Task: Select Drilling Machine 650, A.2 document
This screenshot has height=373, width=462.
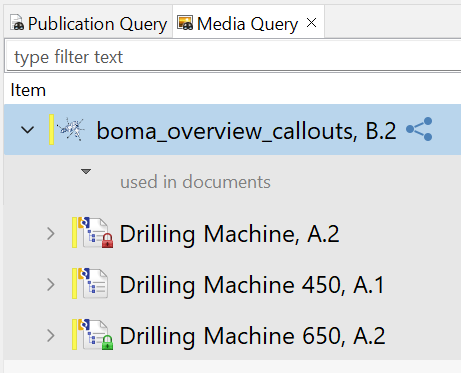Action: point(252,336)
